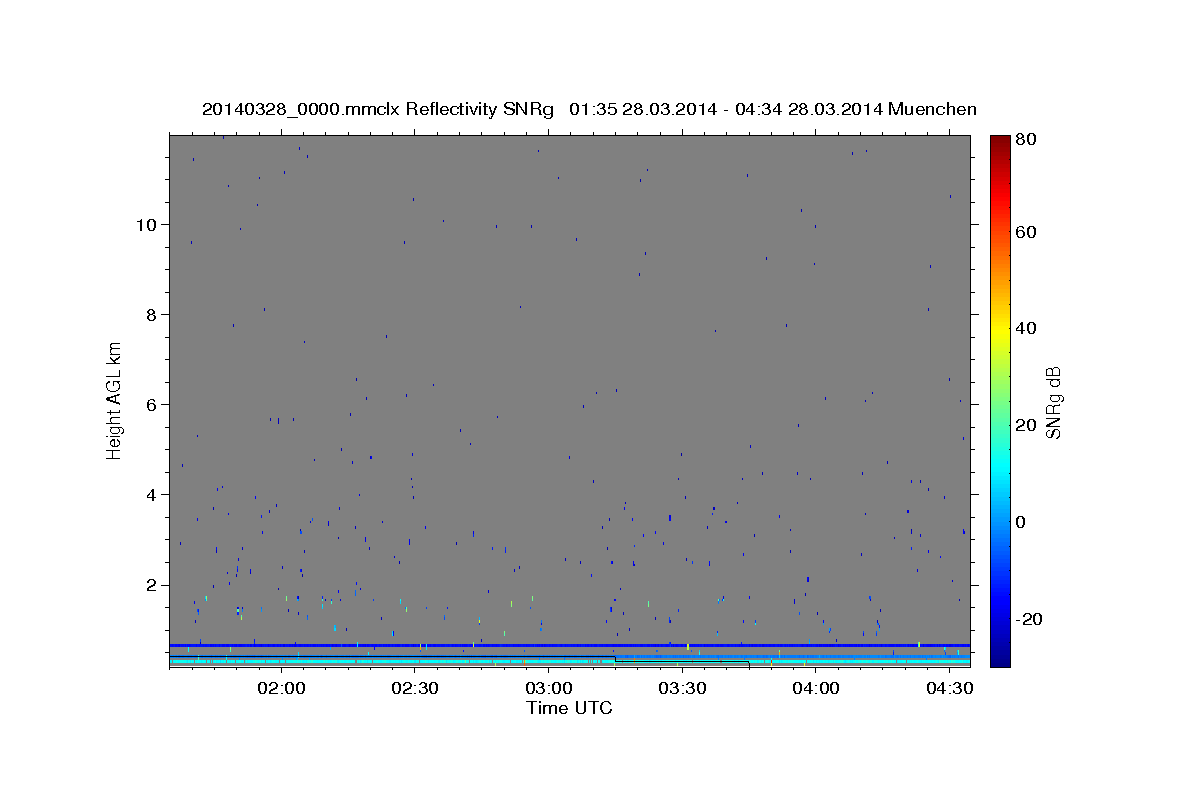Click the plot title text starting with 20140328_0000.mmclx
The image size is (1200, 800).
pyautogui.click(x=589, y=109)
